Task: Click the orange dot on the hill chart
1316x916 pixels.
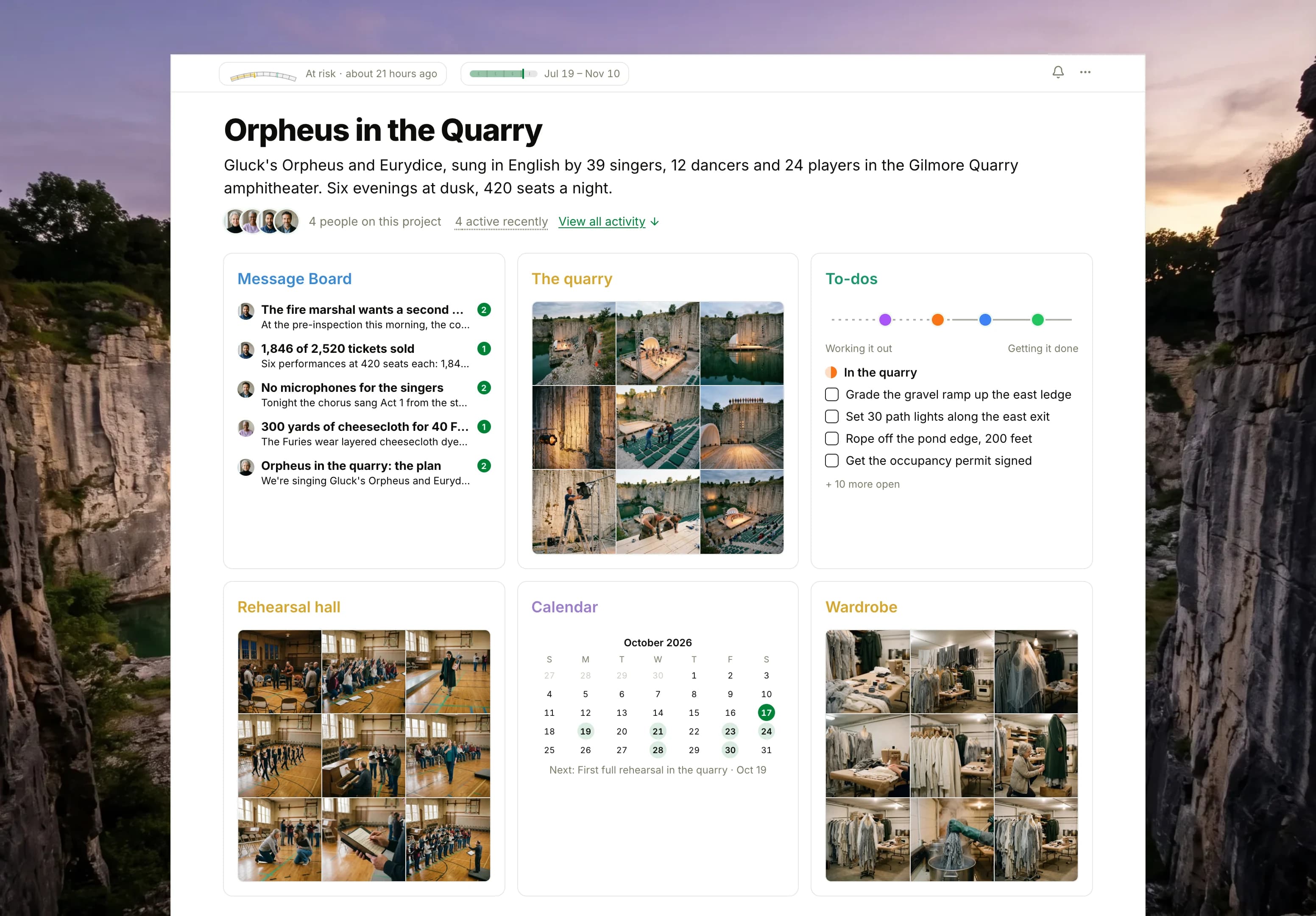Action: tap(938, 319)
